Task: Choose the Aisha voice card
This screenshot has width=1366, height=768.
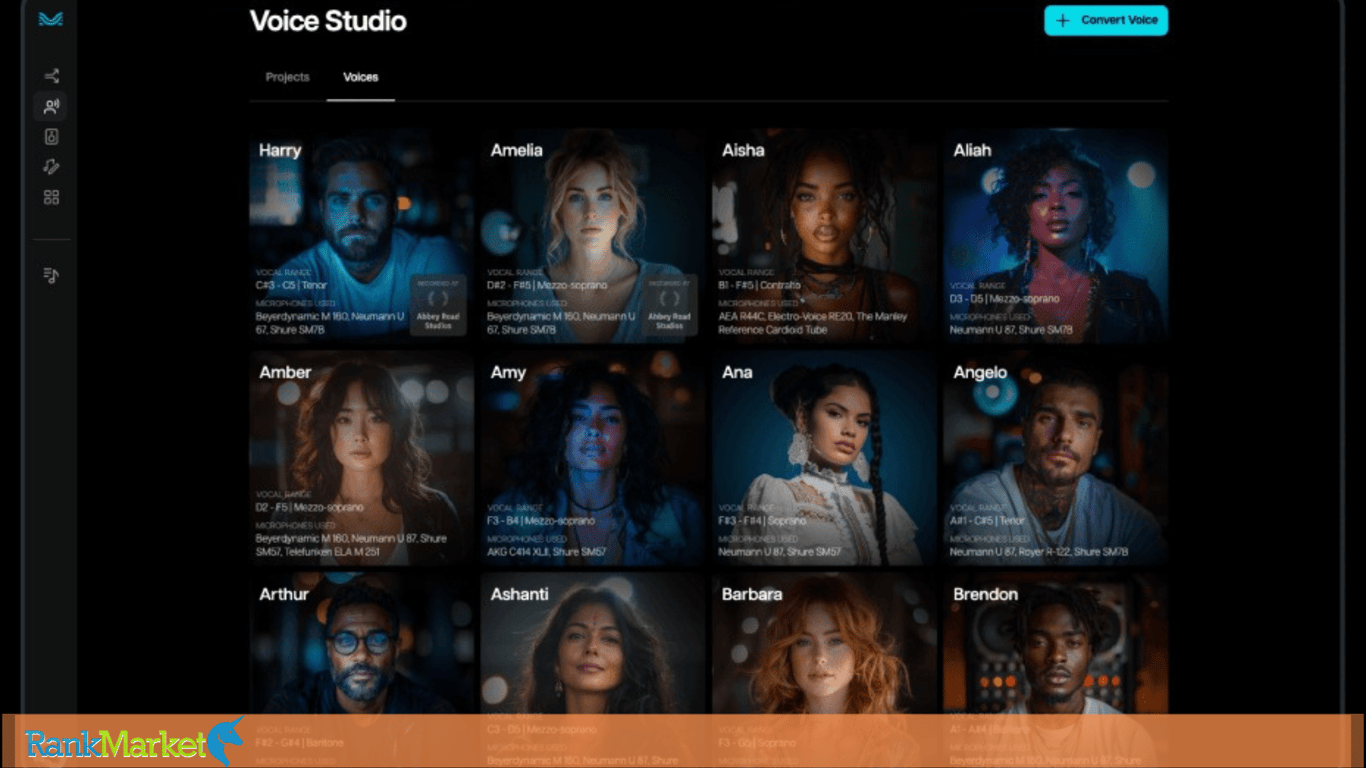Action: pos(824,236)
